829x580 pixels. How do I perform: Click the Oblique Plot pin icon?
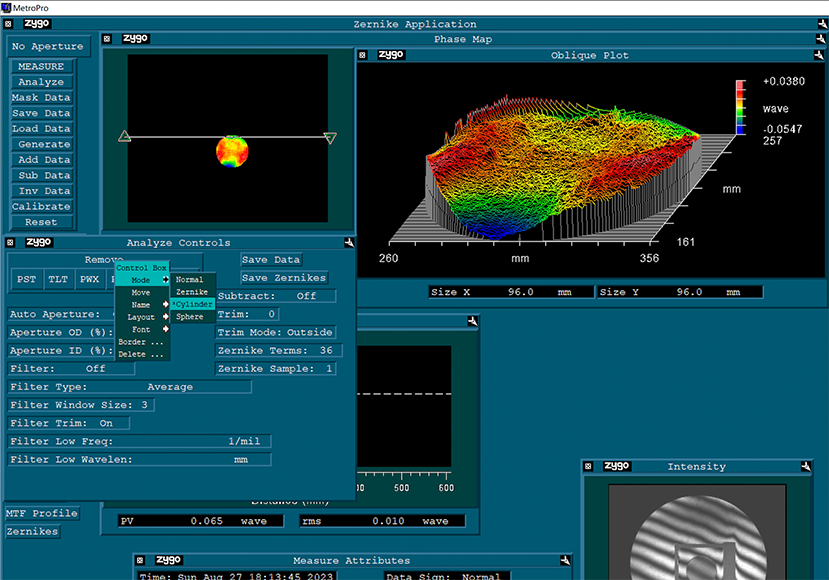(820, 55)
